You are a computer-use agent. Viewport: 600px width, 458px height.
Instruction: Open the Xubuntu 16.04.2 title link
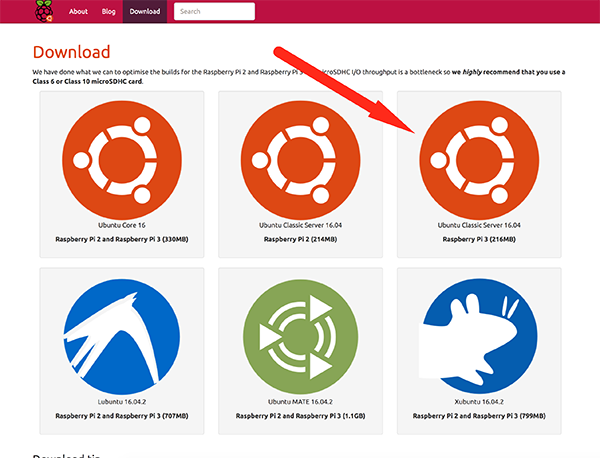coord(479,402)
